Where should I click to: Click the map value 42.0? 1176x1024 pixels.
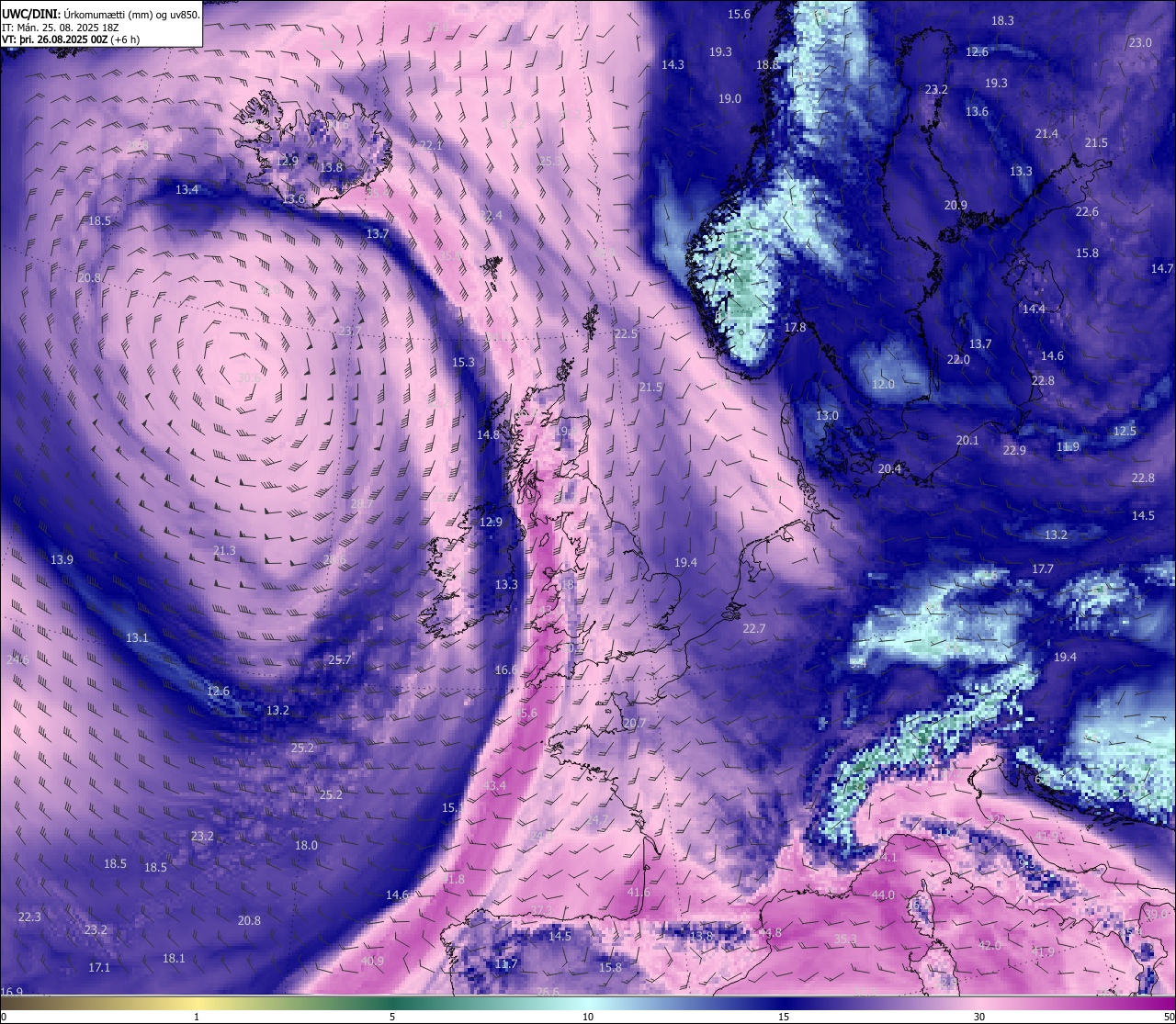click(989, 945)
